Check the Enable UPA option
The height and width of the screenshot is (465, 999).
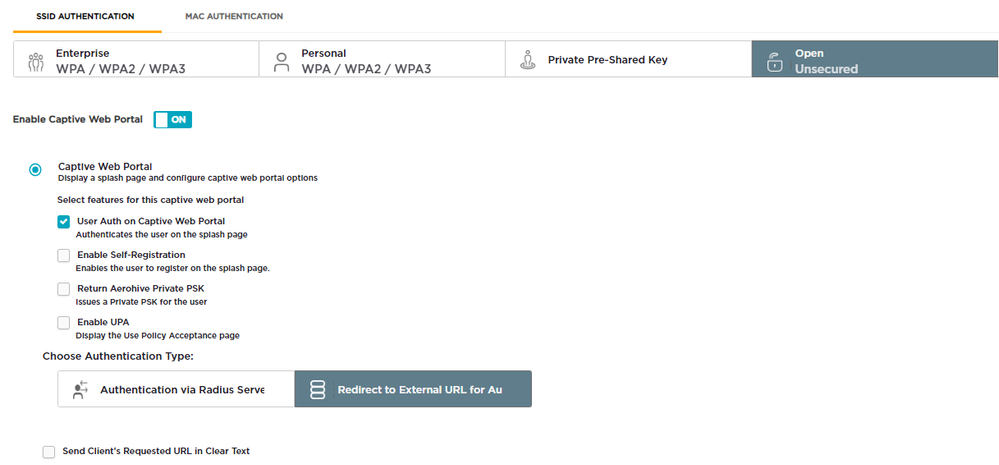[x=64, y=323]
